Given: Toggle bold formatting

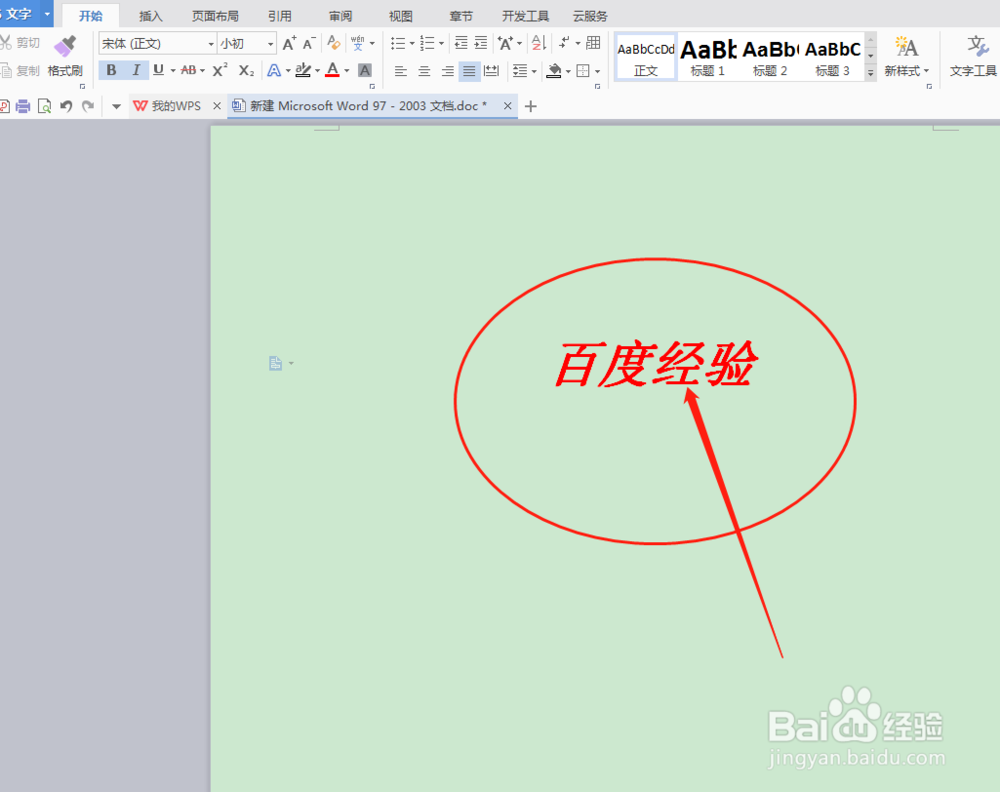Looking at the screenshot, I should [112, 71].
